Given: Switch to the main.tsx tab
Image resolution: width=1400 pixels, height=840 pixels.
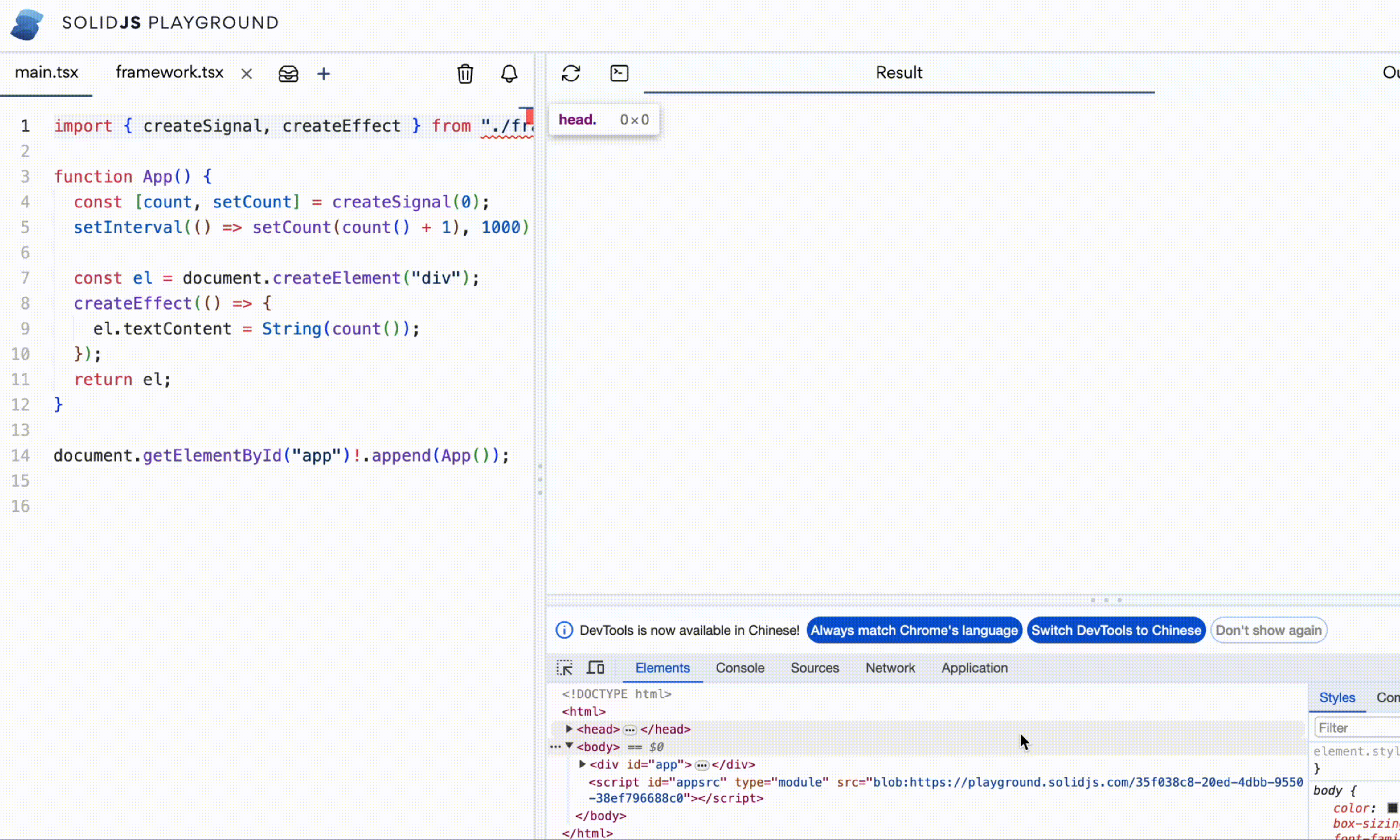Looking at the screenshot, I should point(46,72).
